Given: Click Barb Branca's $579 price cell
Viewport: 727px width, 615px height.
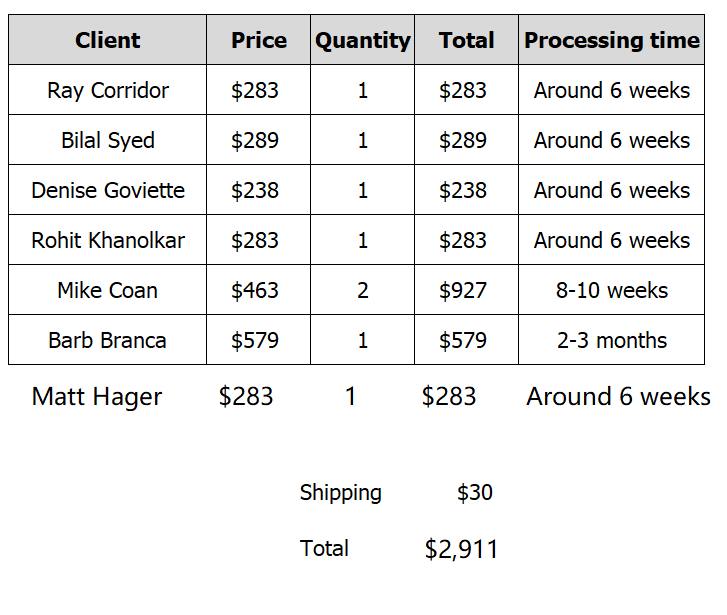Looking at the screenshot, I should coord(255,340).
